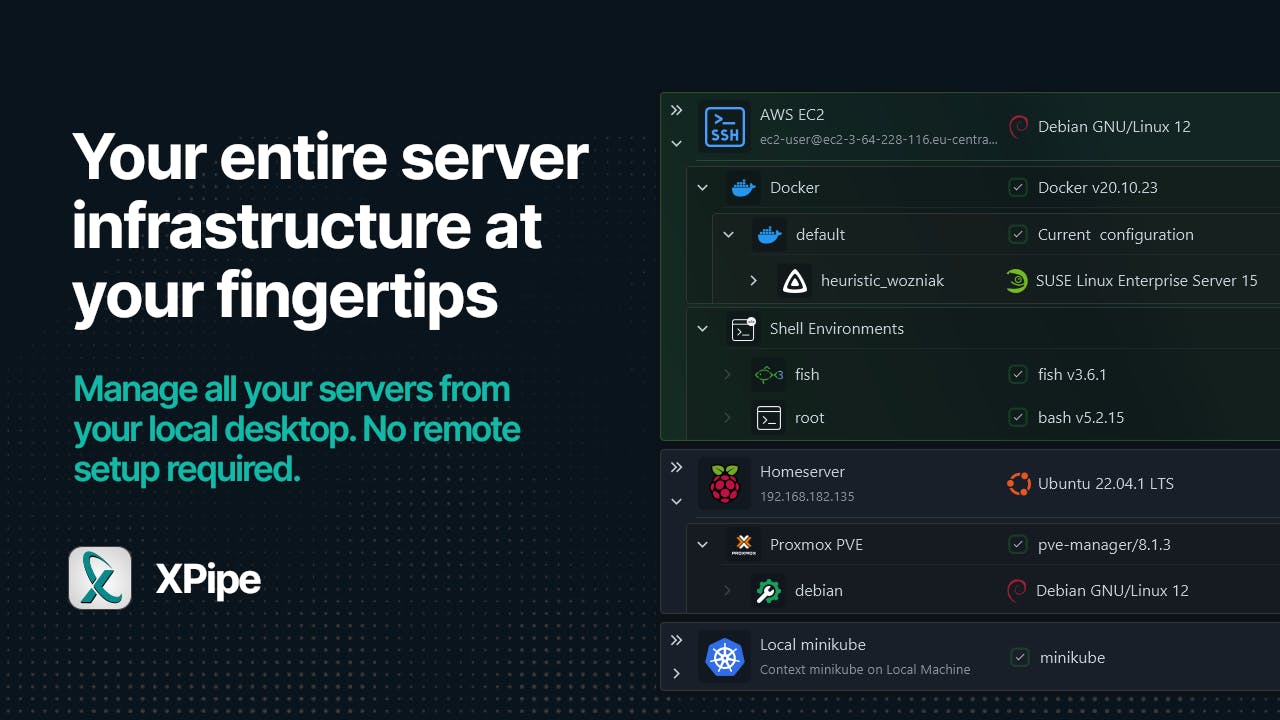Collapse the Docker tree node

[x=703, y=188]
